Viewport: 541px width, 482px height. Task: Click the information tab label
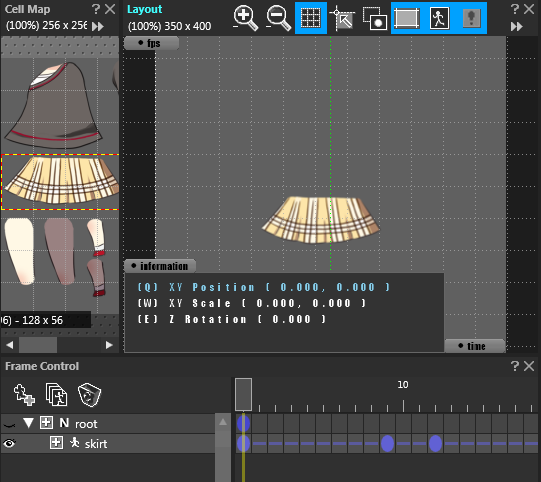pyautogui.click(x=160, y=266)
